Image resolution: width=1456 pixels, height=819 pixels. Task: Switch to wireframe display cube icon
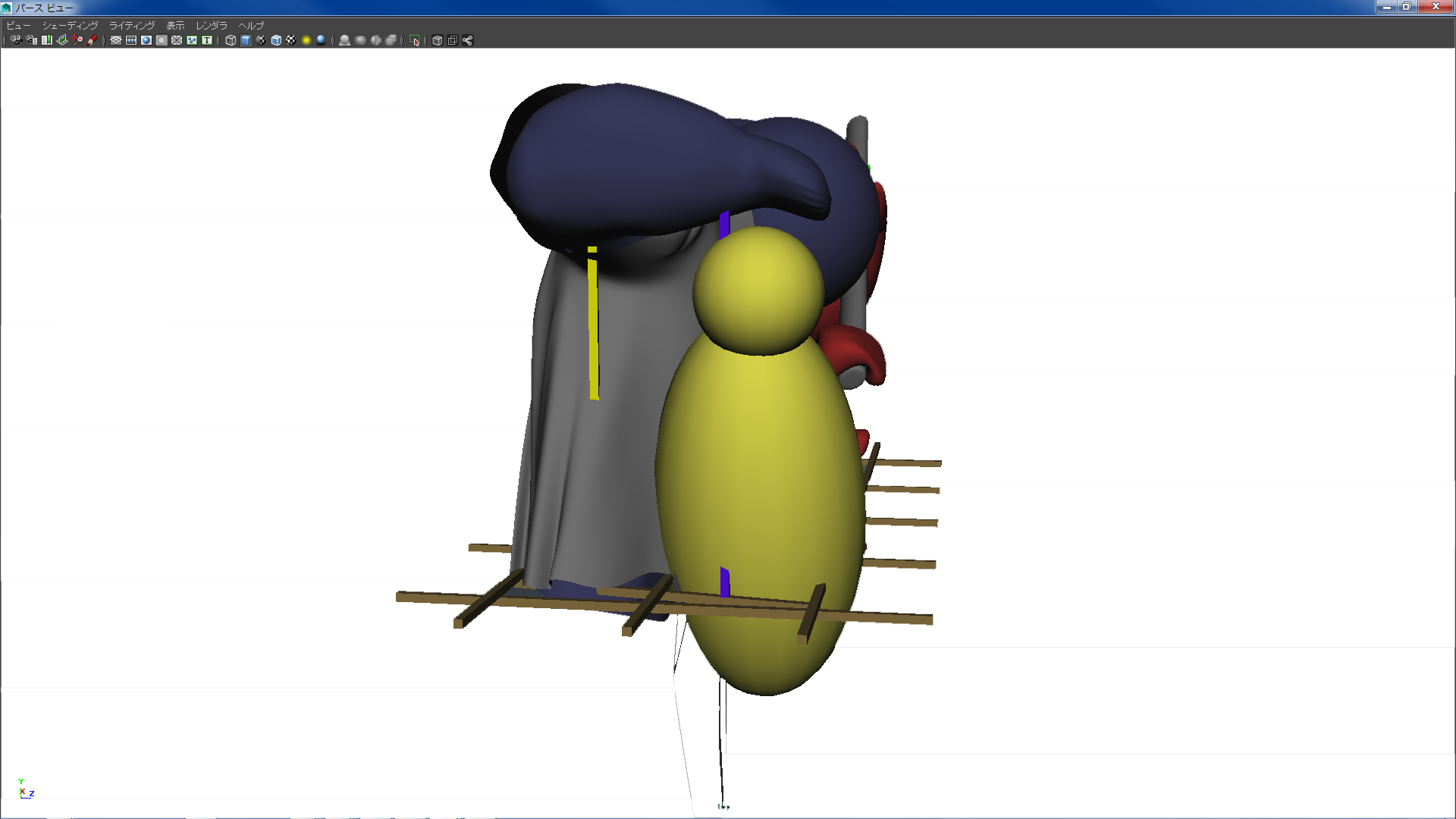pyautogui.click(x=231, y=40)
